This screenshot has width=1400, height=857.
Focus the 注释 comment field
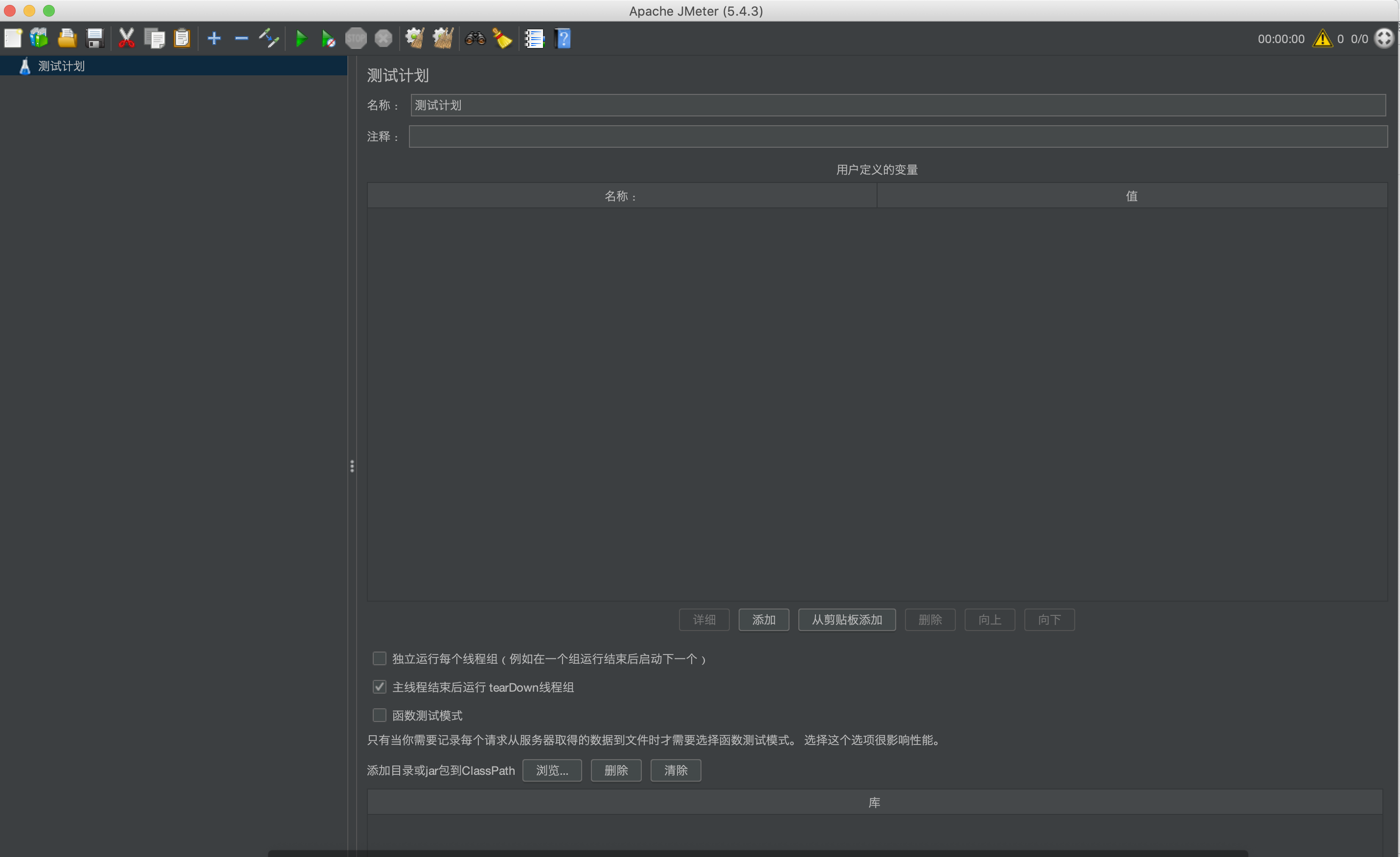(x=898, y=136)
